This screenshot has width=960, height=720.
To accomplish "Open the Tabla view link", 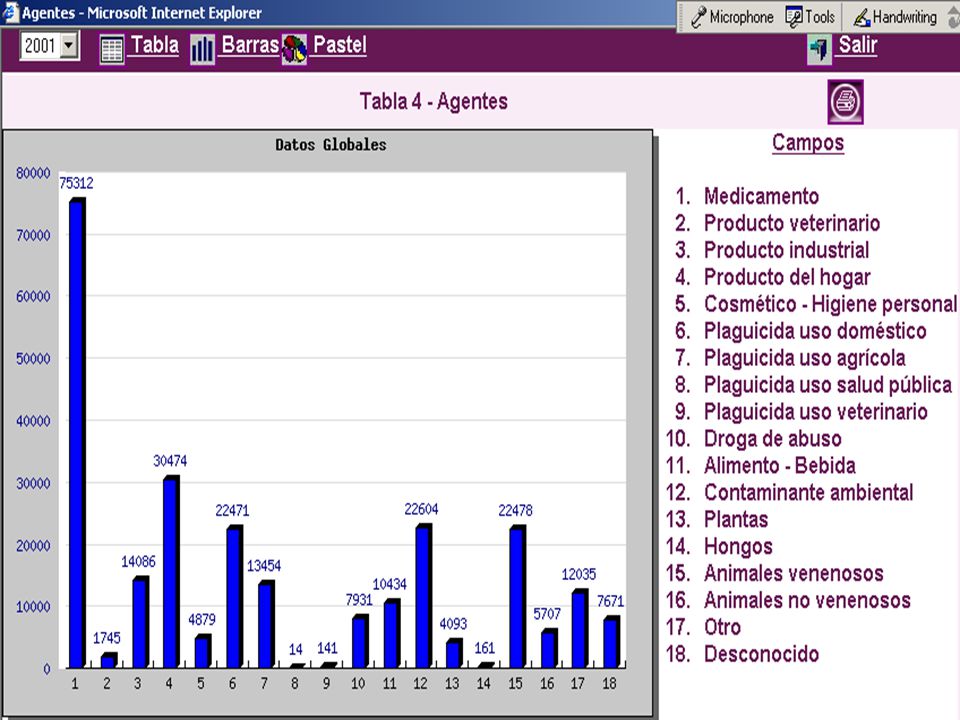I will pyautogui.click(x=155, y=45).
